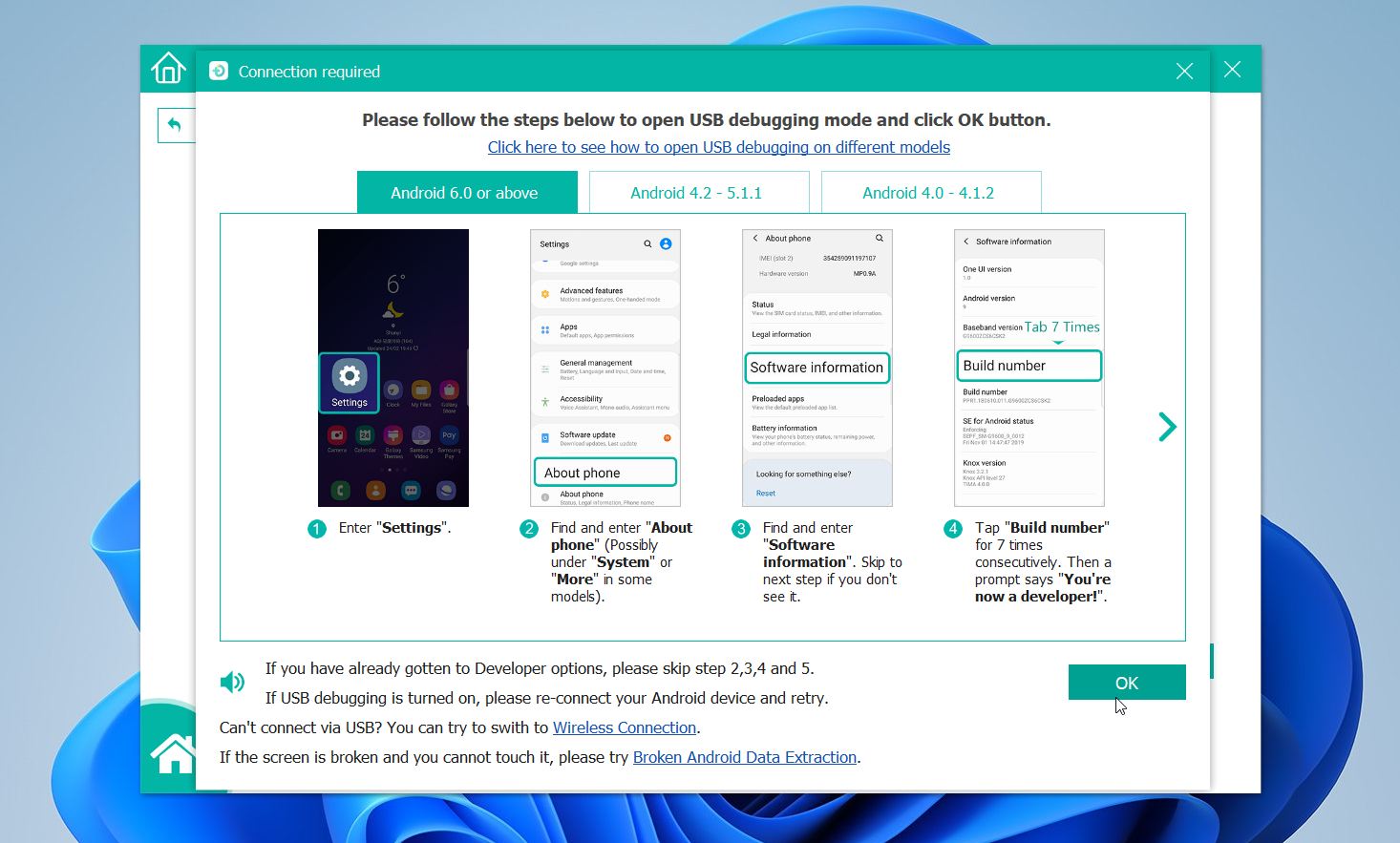The image size is (1400, 843).
Task: Show next steps with the right chevron
Action: tap(1166, 427)
